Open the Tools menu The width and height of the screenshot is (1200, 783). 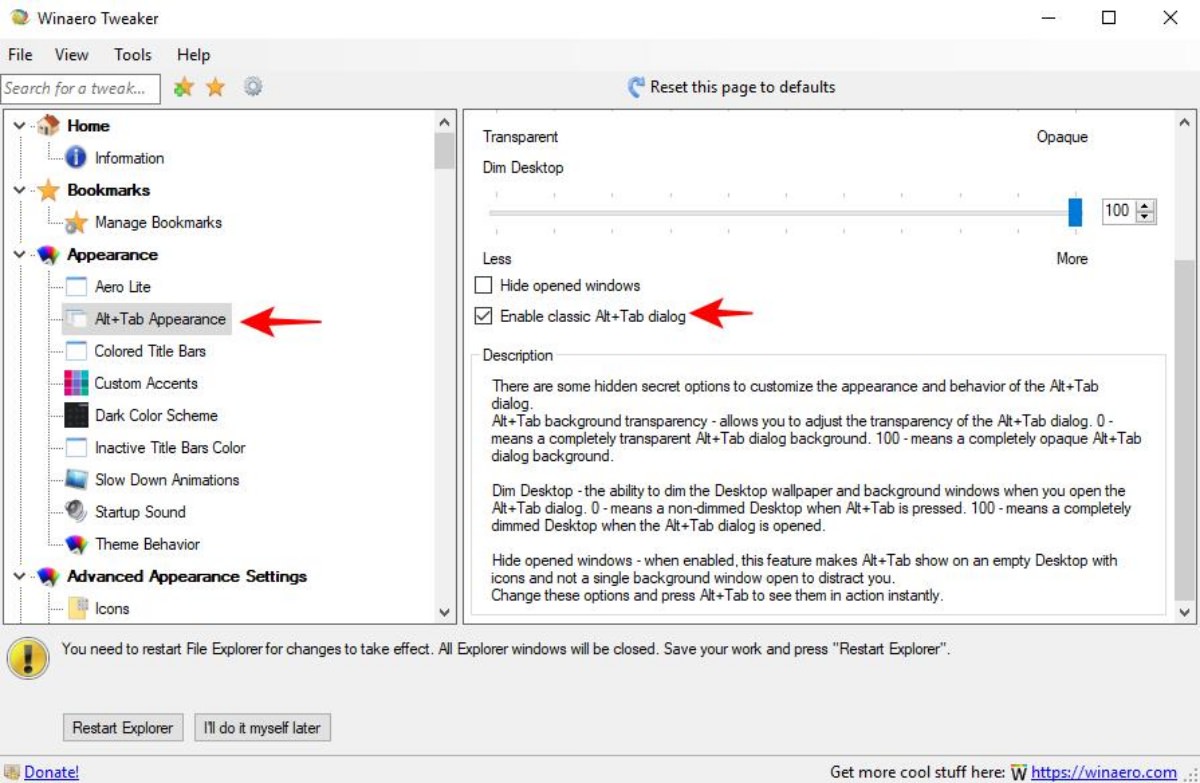coord(133,55)
